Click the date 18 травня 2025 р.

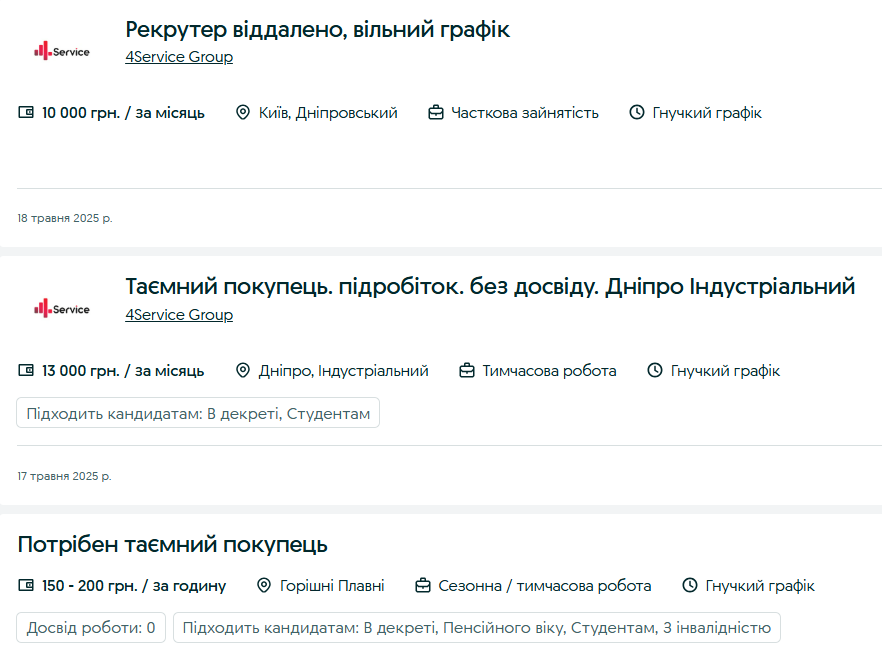64,217
